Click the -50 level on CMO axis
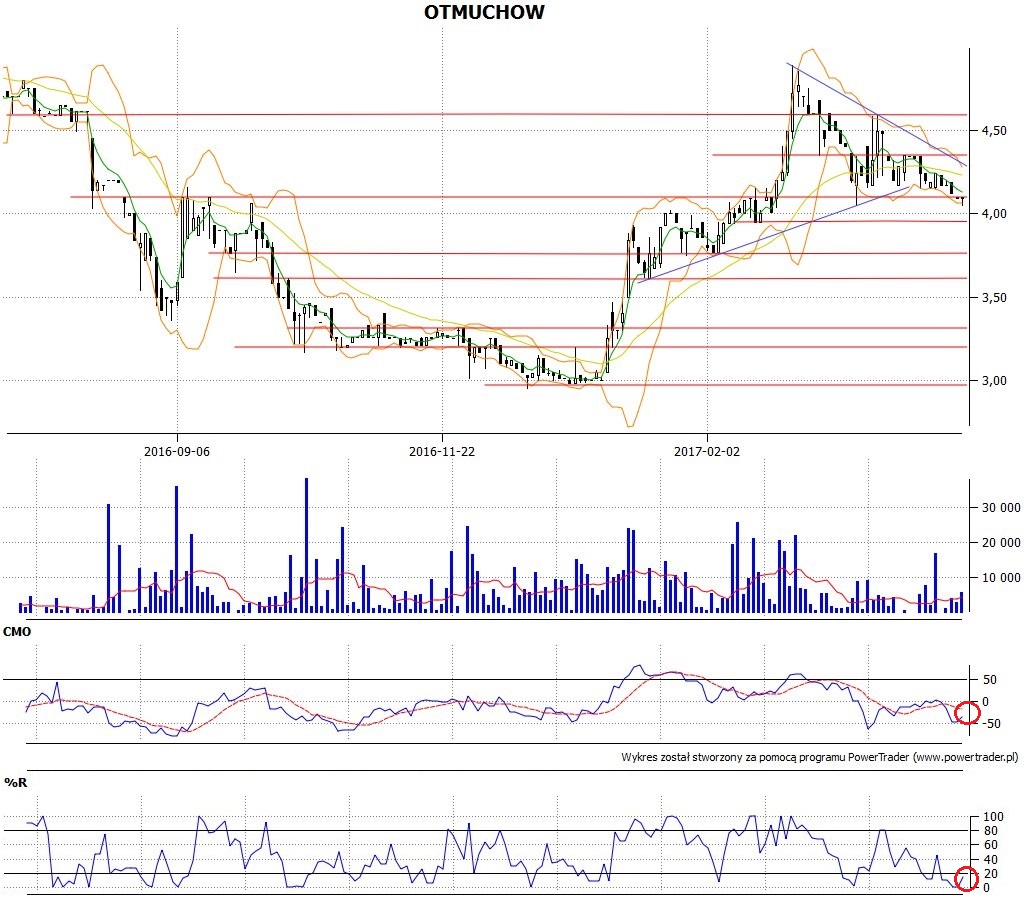Viewport: 1024px width, 897px height. 990,723
